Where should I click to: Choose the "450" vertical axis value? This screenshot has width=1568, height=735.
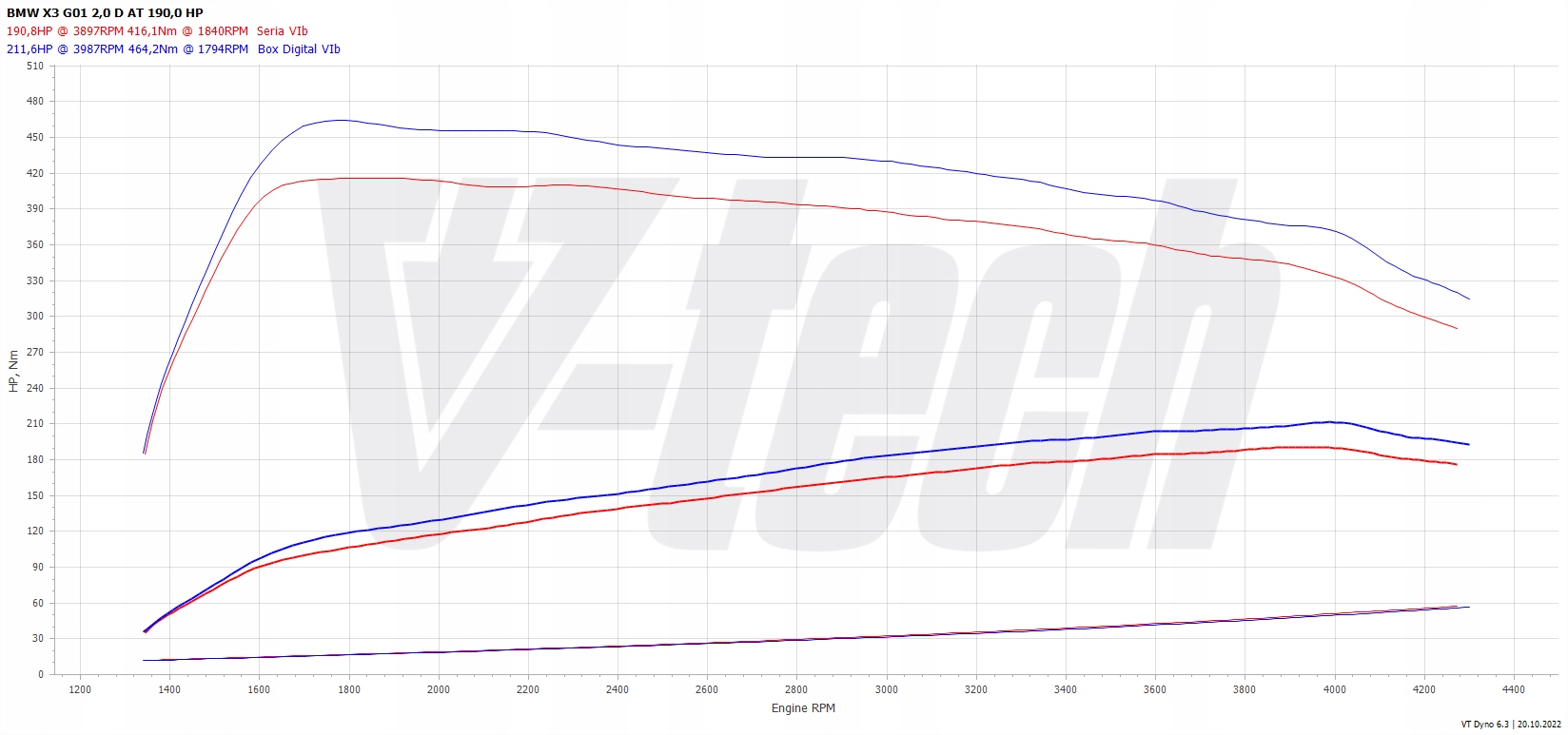35,137
